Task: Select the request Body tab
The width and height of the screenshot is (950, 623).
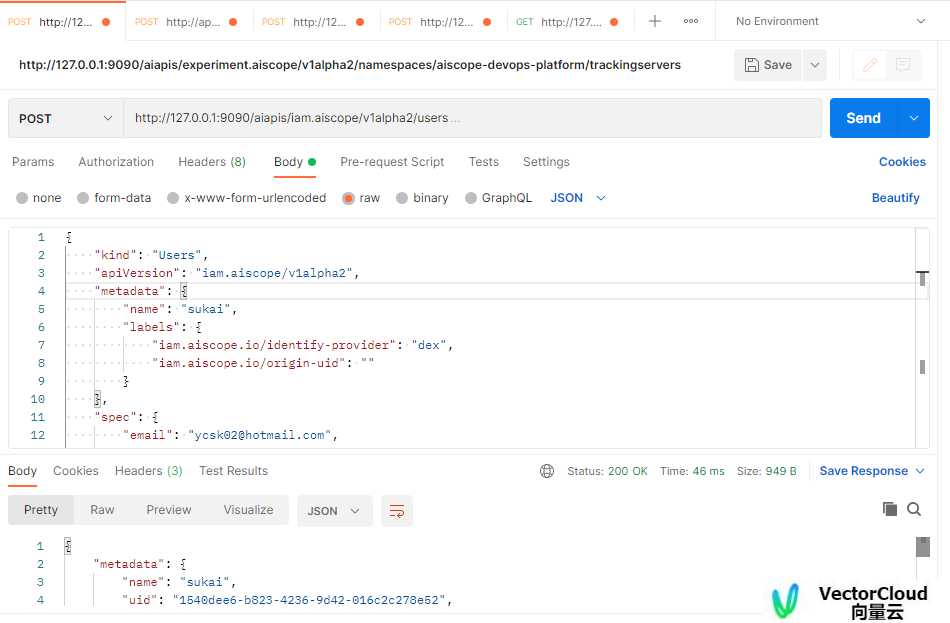Action: pyautogui.click(x=294, y=162)
